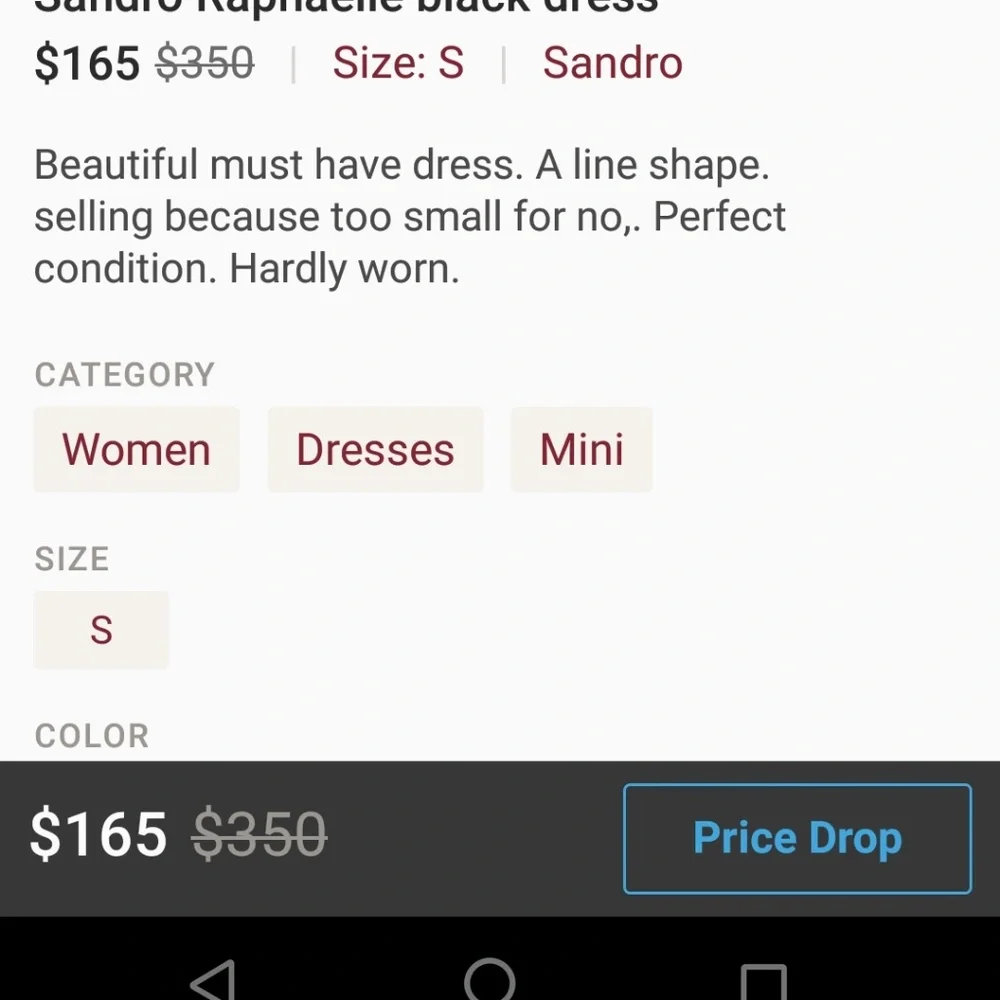1000x1000 pixels.
Task: Select the Women category tag
Action: [x=136, y=449]
